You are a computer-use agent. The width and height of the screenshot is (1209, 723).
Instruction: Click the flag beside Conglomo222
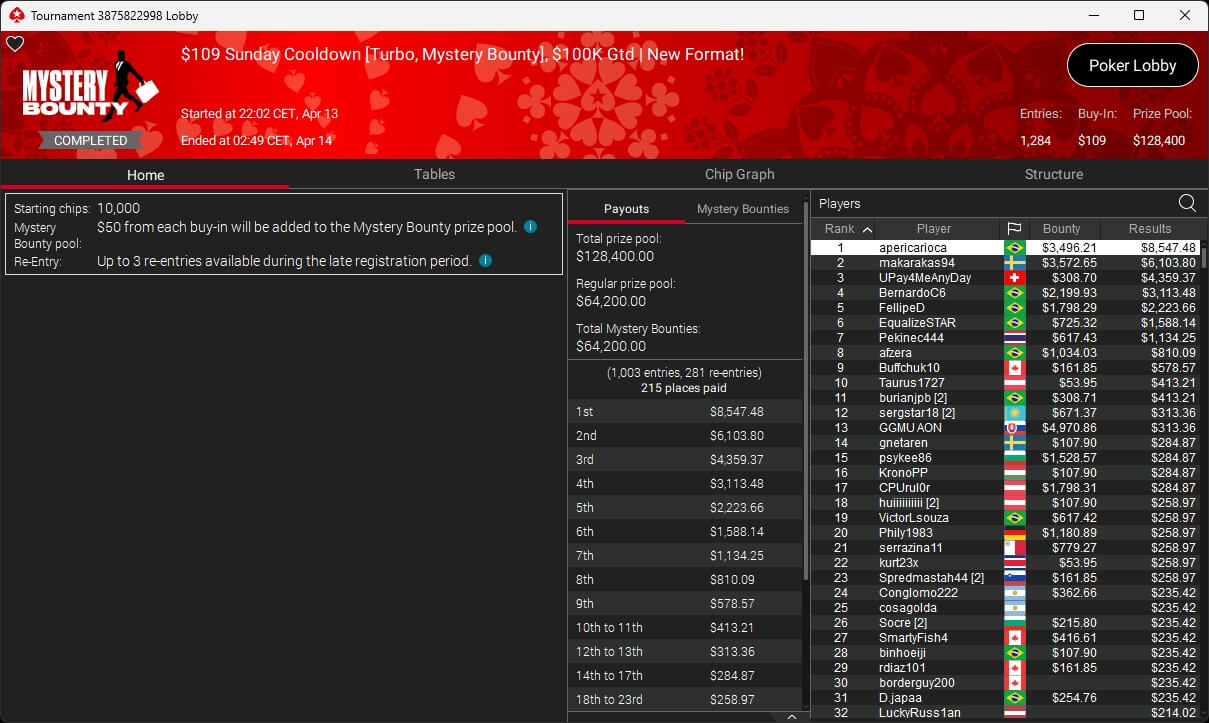pyautogui.click(x=1014, y=593)
